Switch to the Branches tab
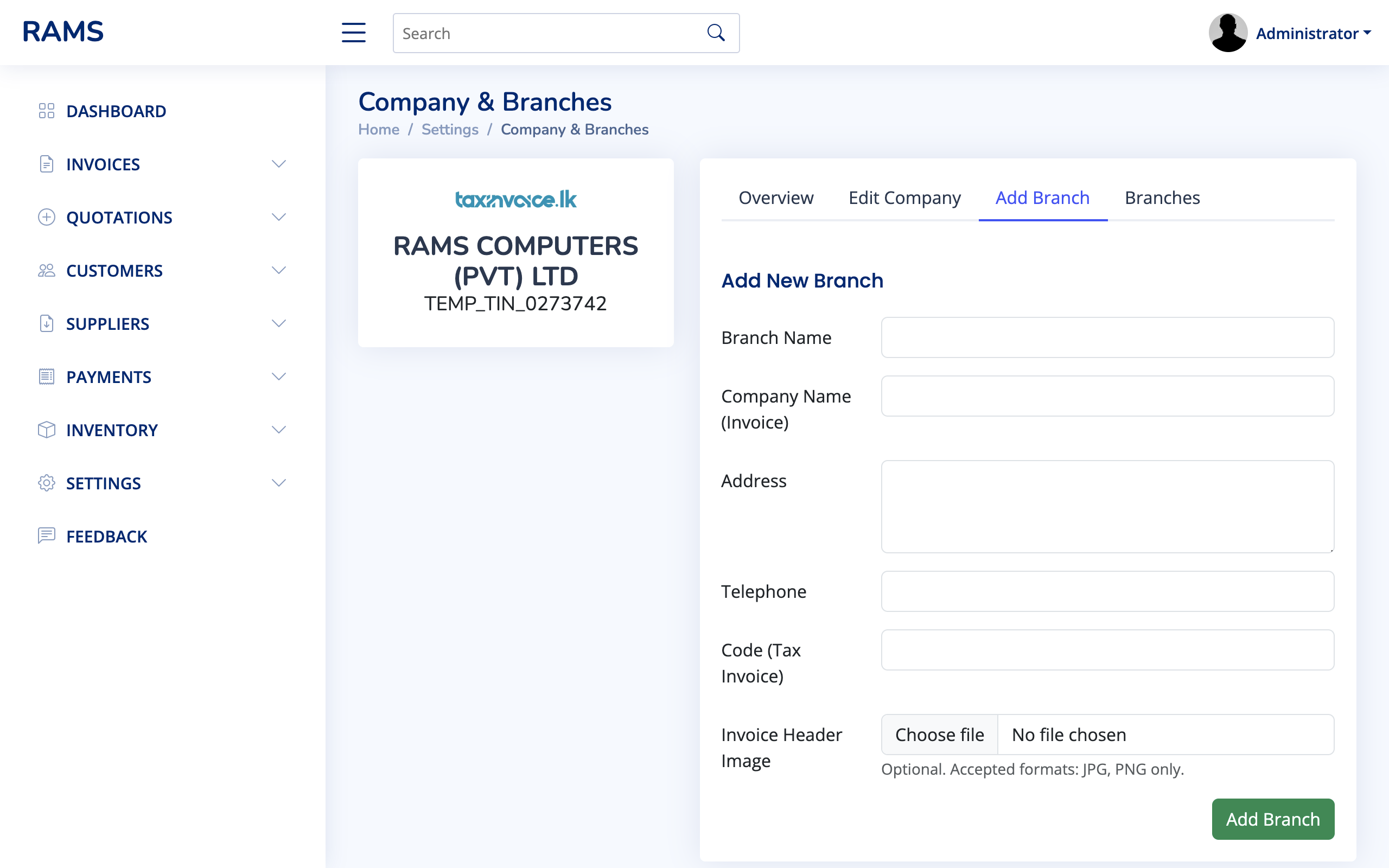 click(x=1162, y=197)
